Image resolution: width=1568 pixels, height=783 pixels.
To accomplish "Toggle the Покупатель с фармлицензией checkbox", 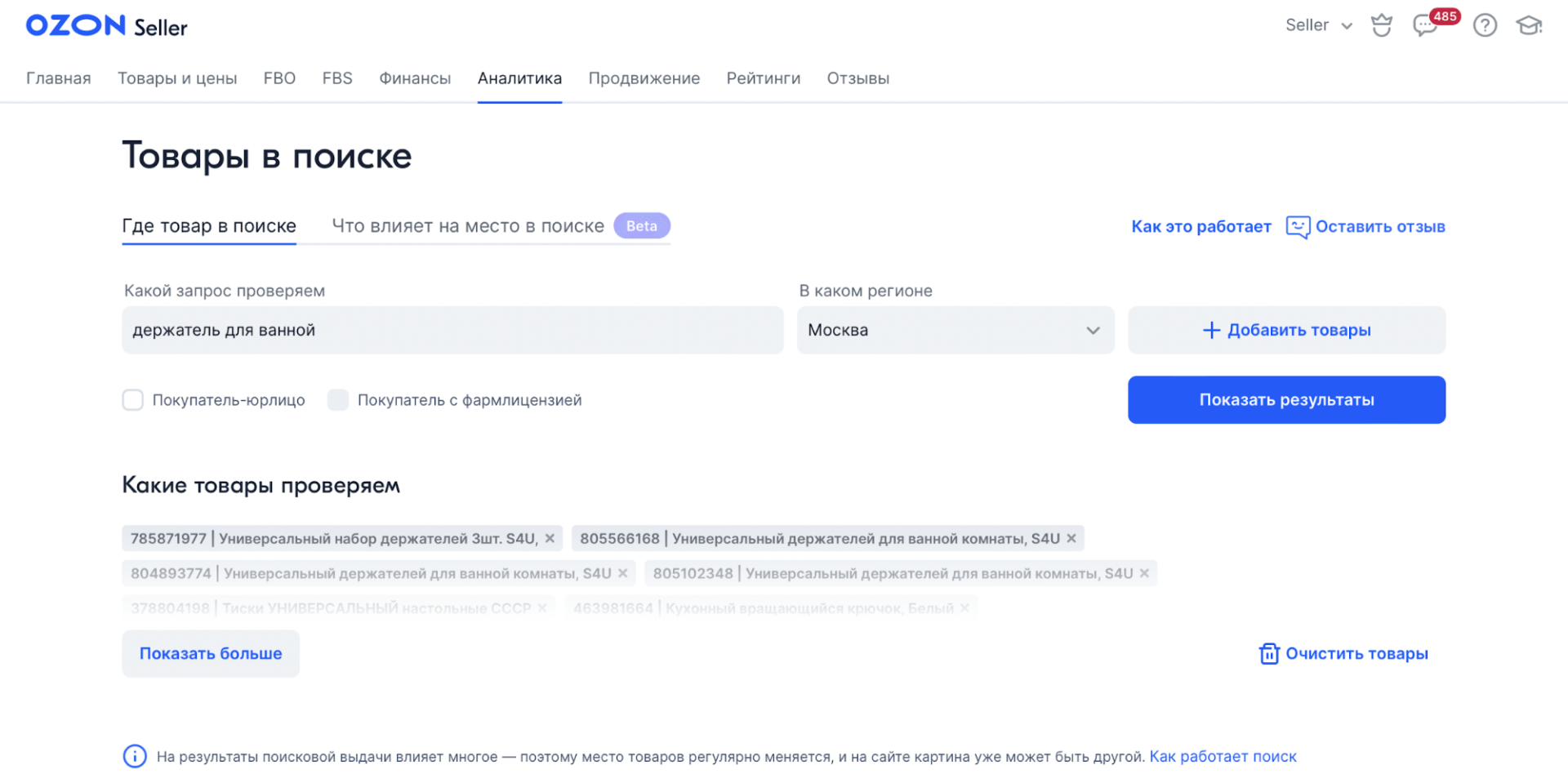I will pos(338,400).
